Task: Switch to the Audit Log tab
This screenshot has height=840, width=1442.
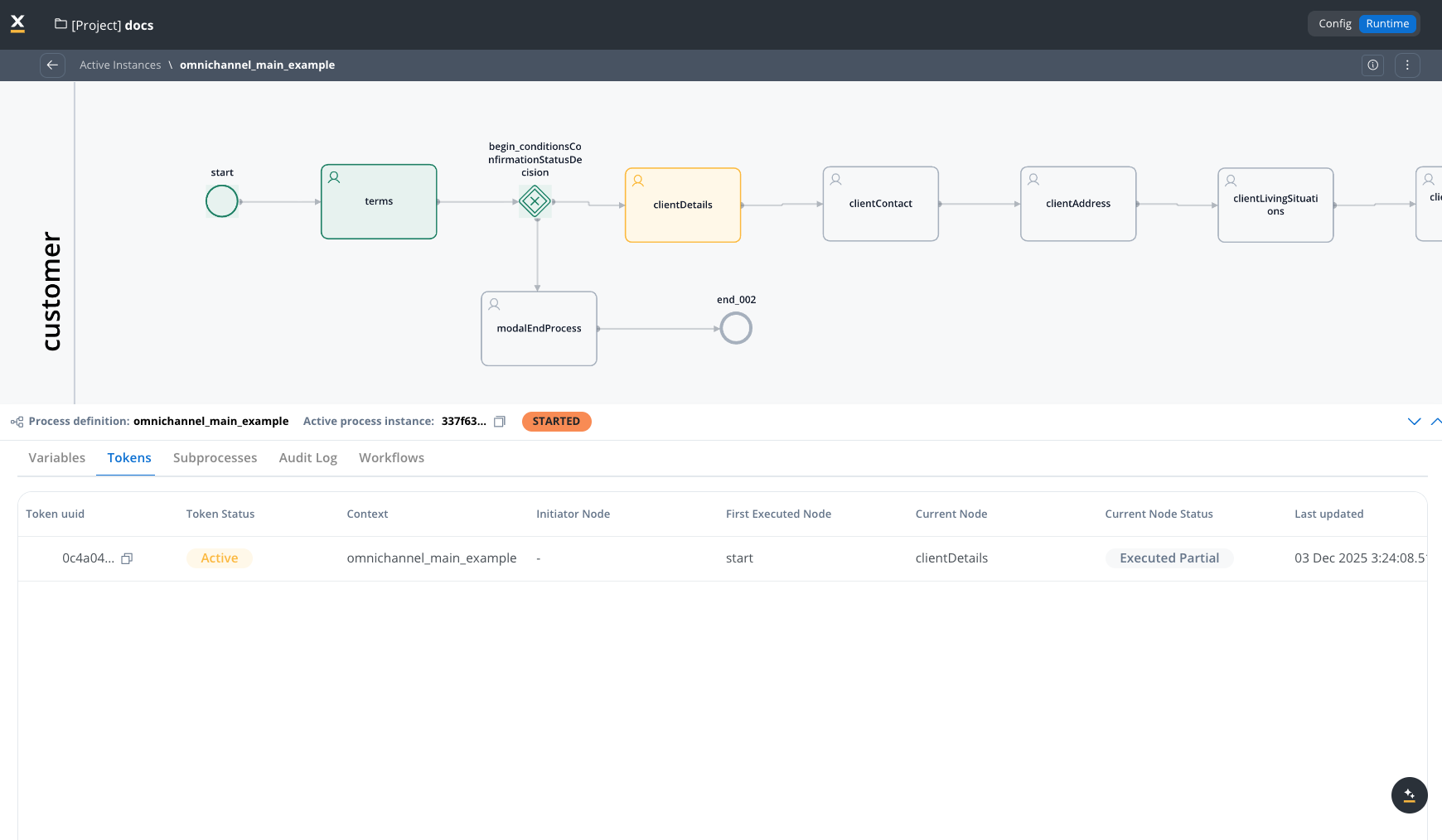Action: 308,458
